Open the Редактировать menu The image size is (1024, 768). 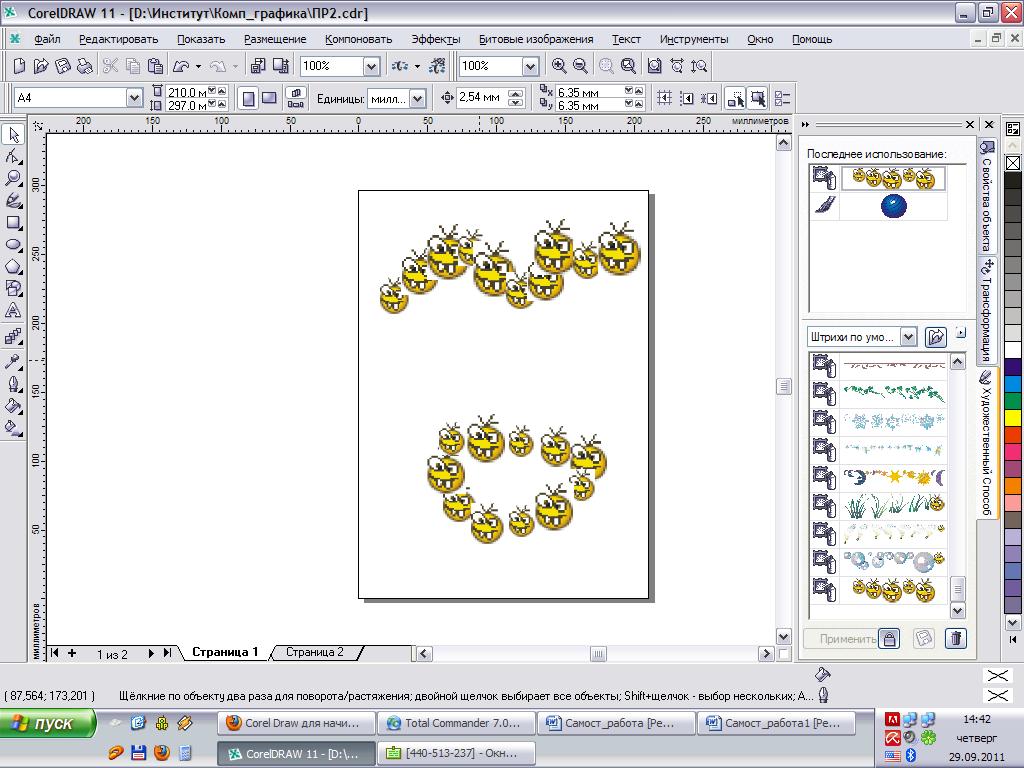tap(118, 39)
